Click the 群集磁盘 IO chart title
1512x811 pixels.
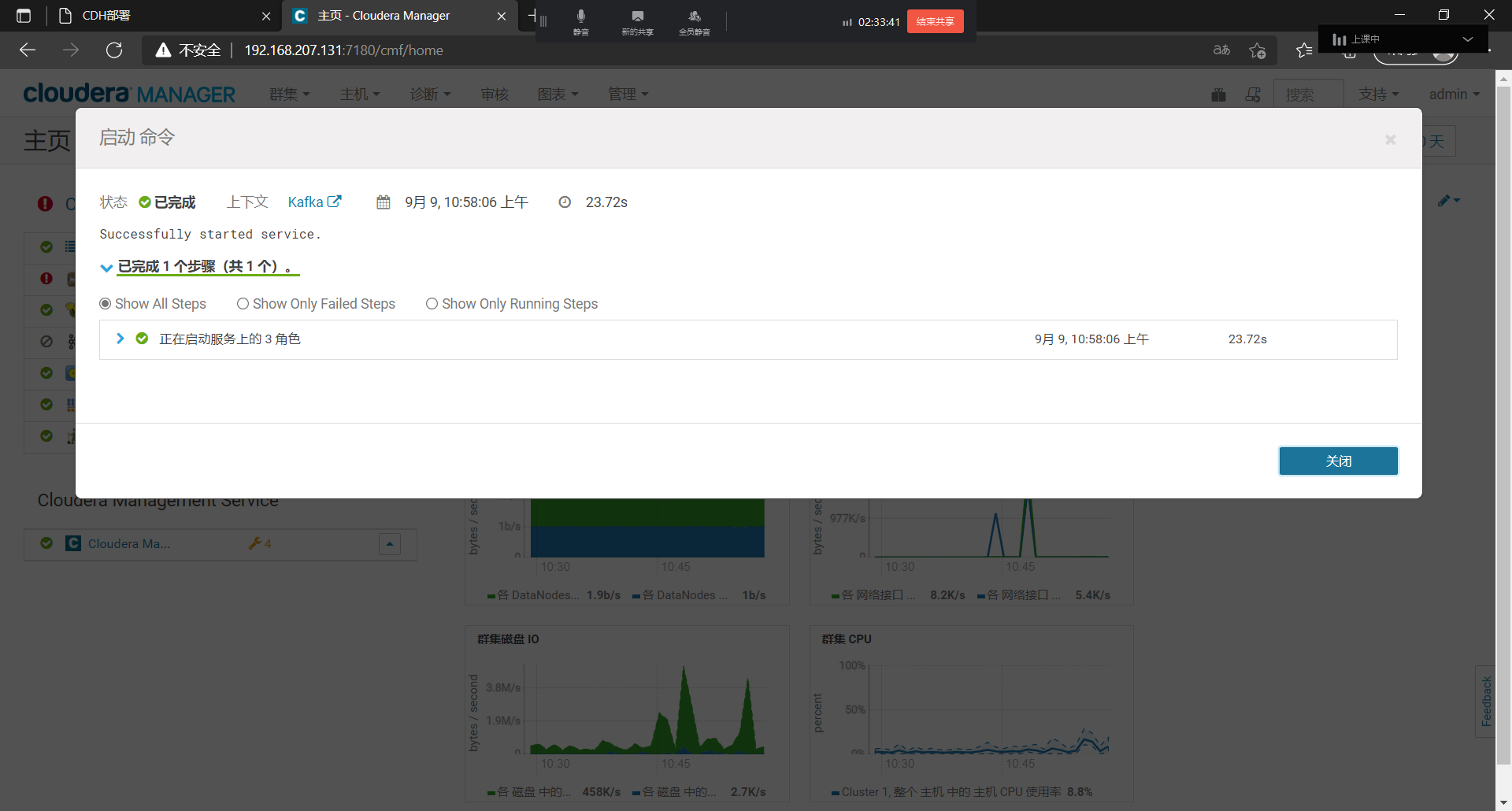508,639
